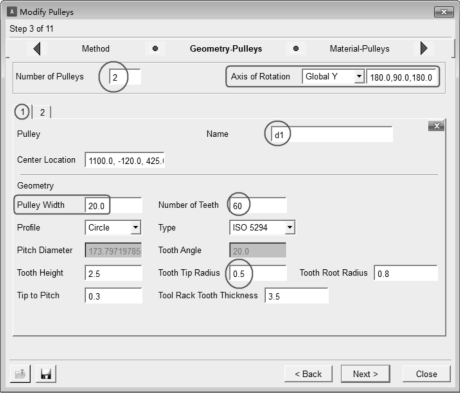460x393 pixels.
Task: Click the 'Geometry' section label
Action: pyautogui.click(x=35, y=186)
